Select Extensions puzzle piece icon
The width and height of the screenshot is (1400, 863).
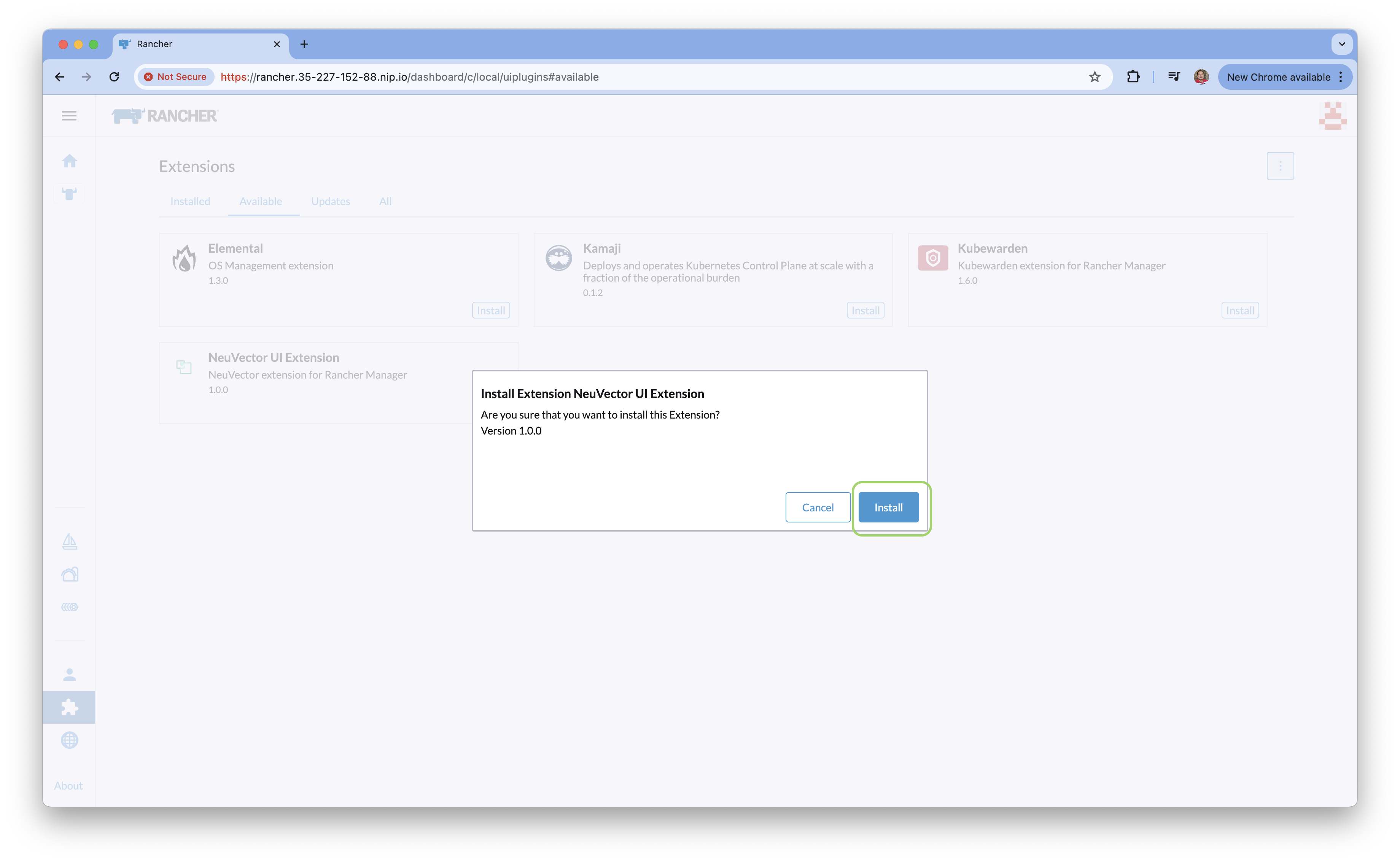pyautogui.click(x=70, y=708)
